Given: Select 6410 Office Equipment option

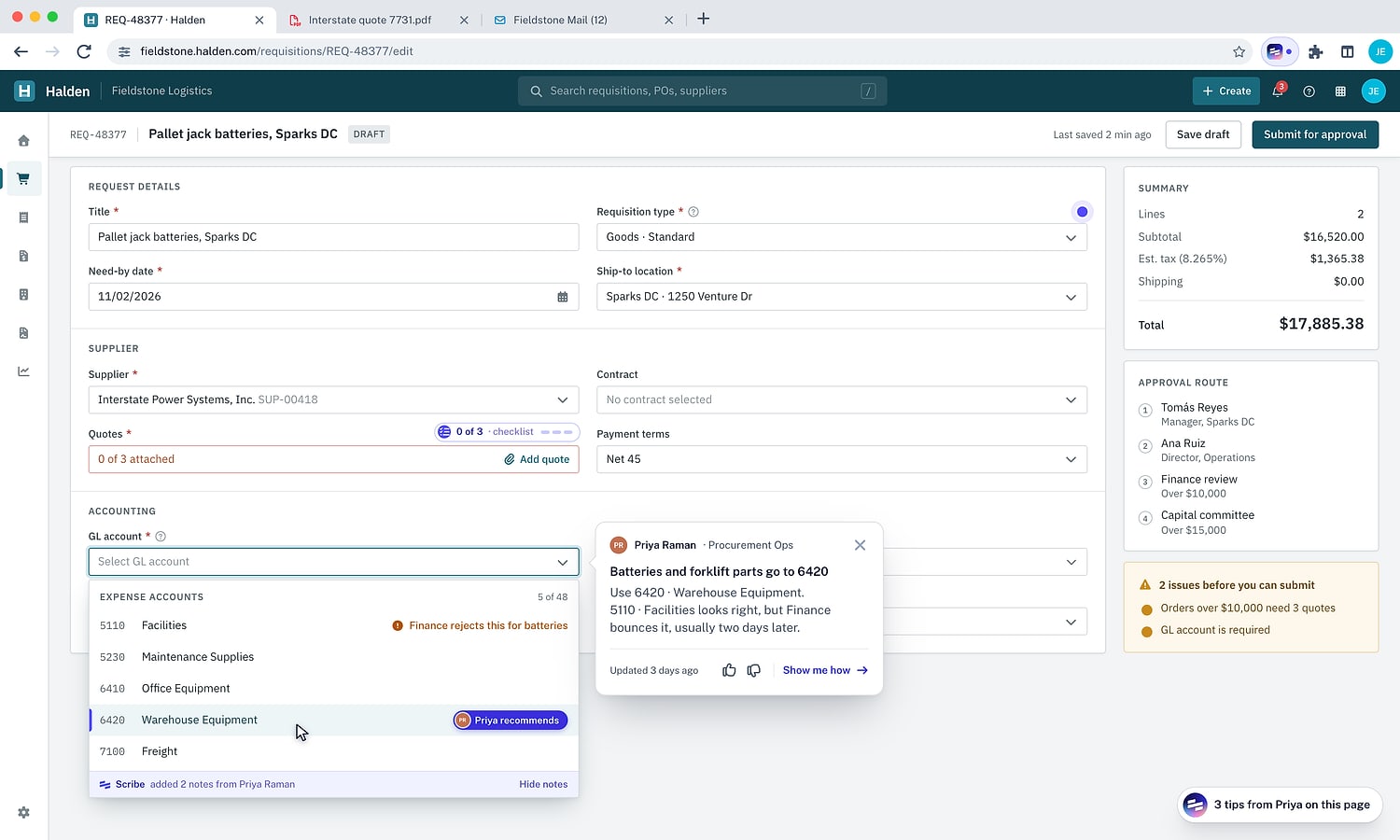Looking at the screenshot, I should 333,689.
